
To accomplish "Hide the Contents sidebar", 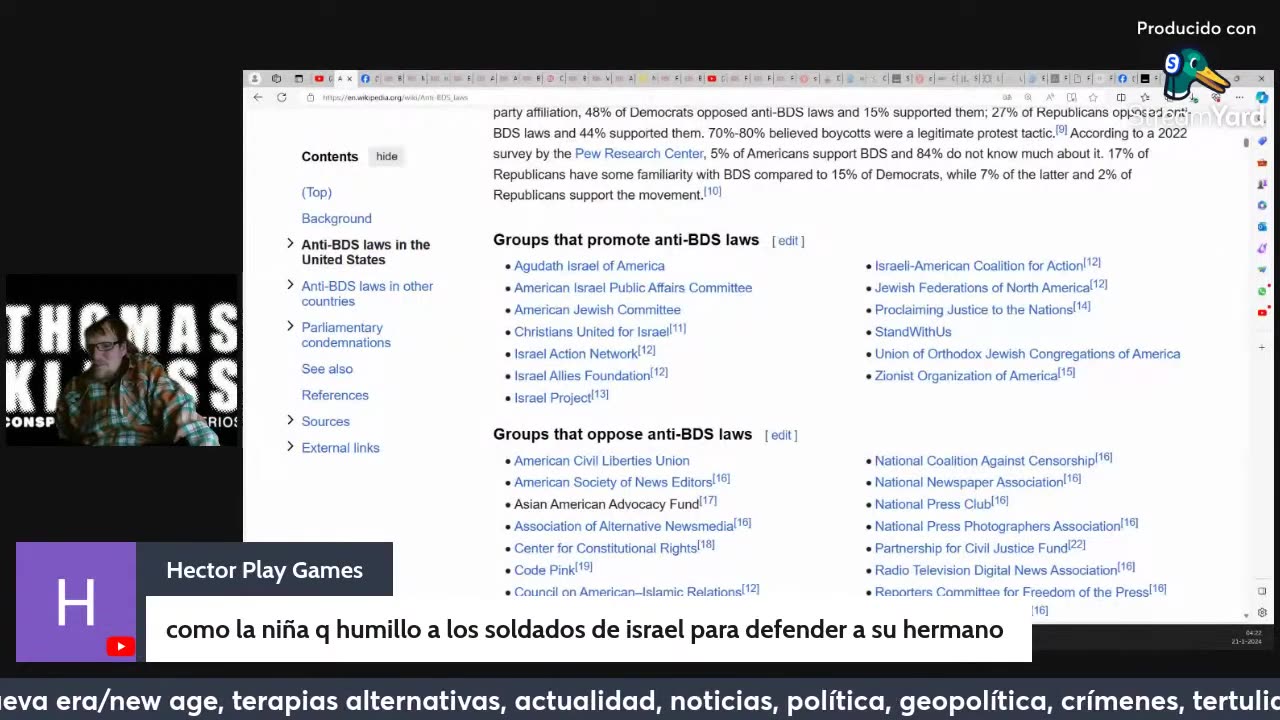I will tap(387, 156).
